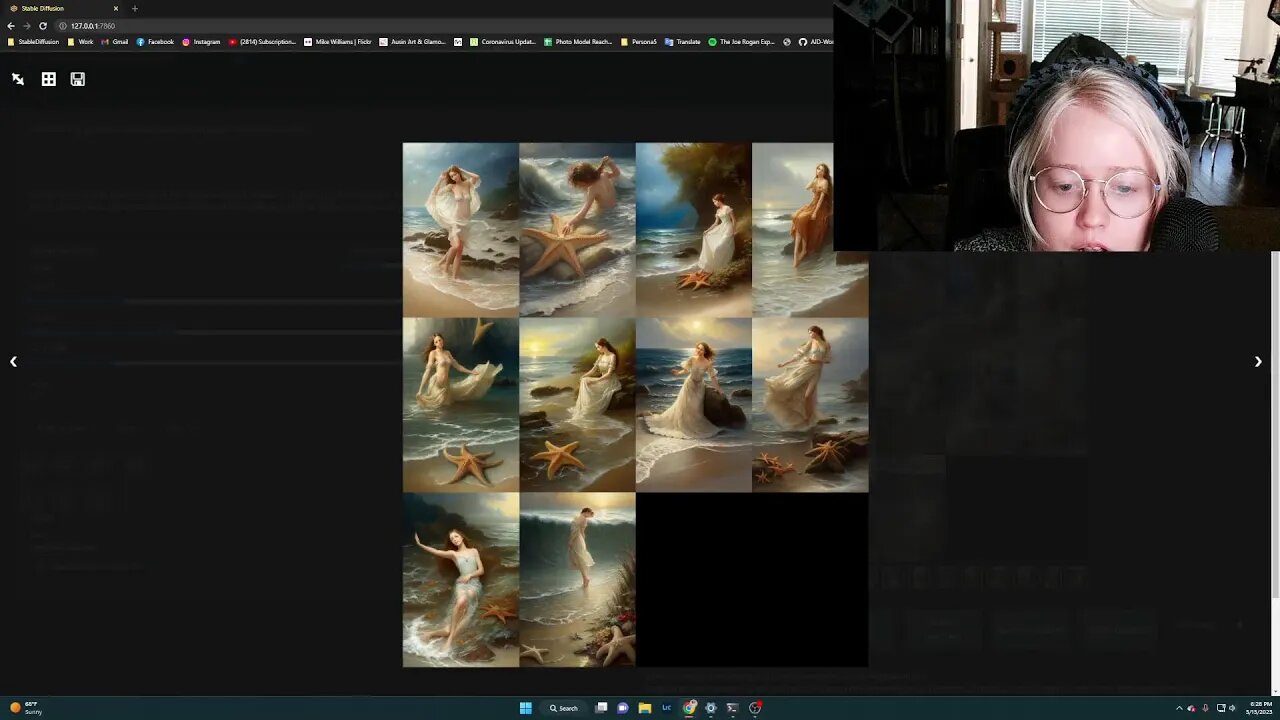Open a new browser tab
The image size is (1280, 720).
pyautogui.click(x=135, y=8)
